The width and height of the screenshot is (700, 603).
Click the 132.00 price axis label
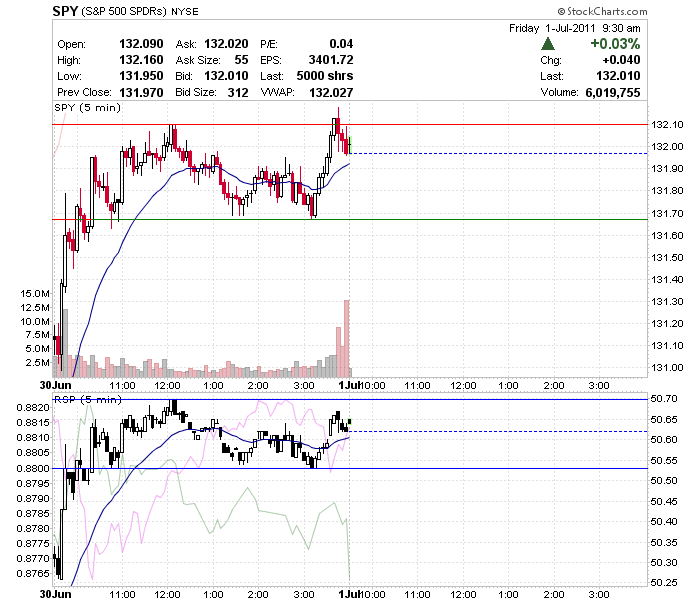[x=667, y=147]
